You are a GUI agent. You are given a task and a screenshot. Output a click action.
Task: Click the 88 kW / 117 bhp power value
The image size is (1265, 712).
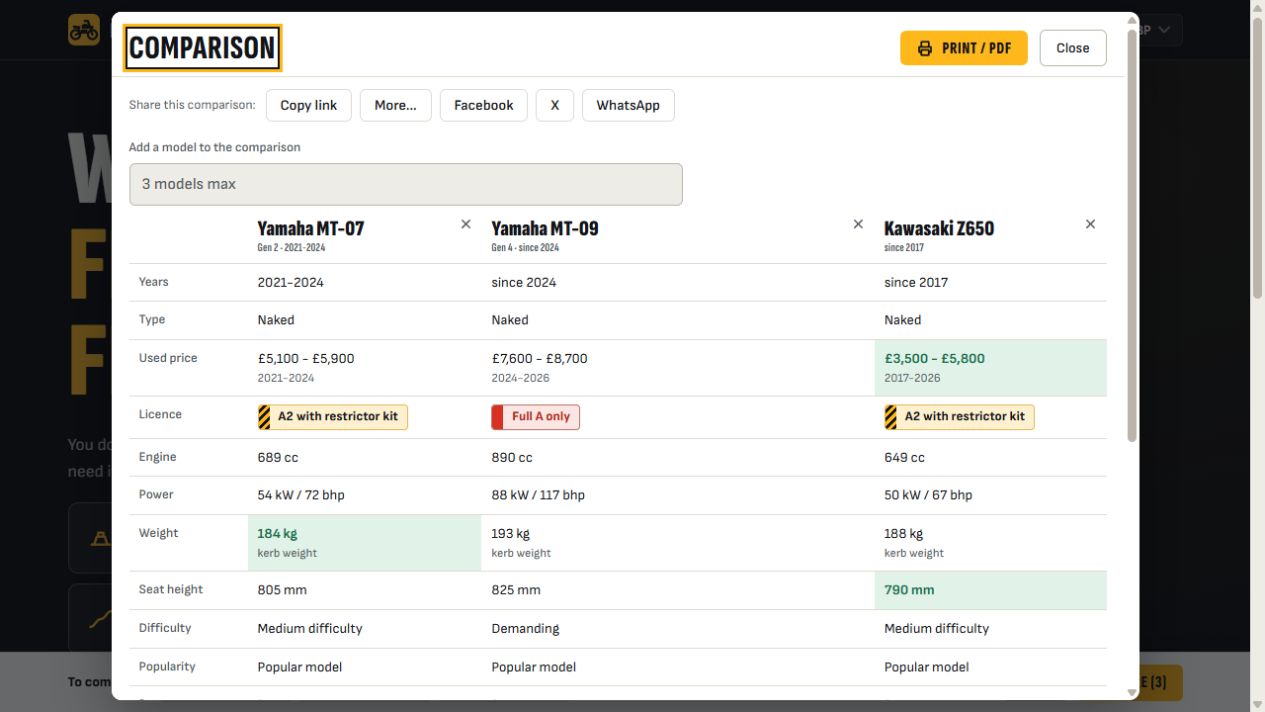(538, 495)
